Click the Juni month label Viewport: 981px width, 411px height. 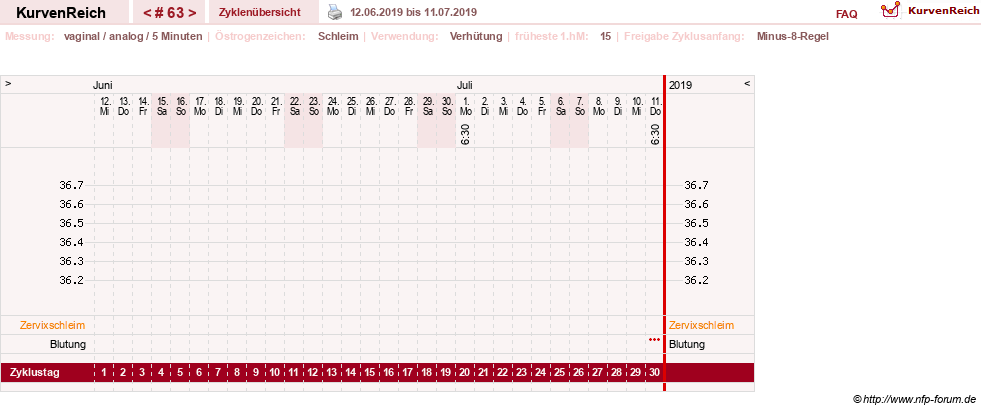tap(103, 85)
